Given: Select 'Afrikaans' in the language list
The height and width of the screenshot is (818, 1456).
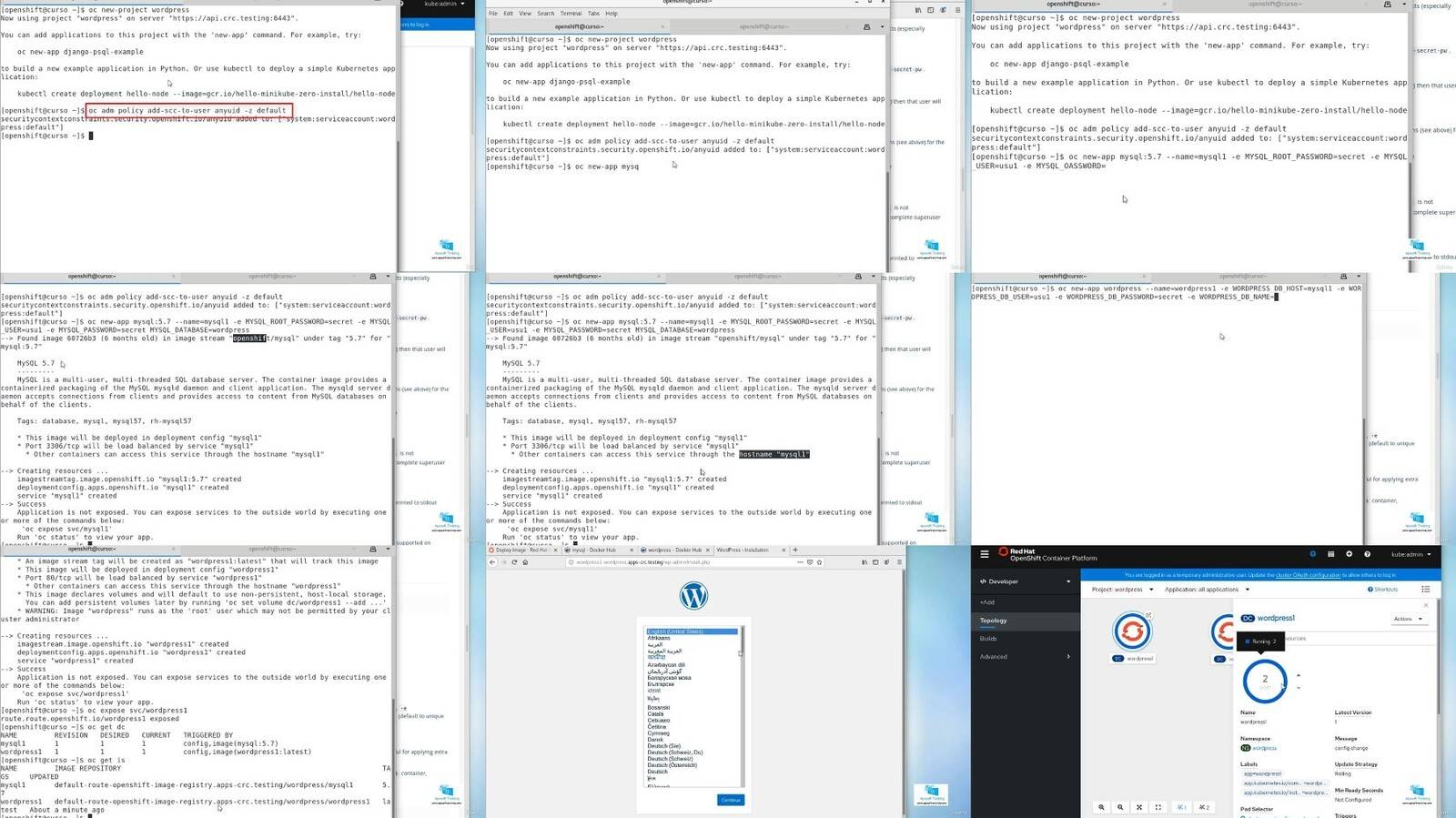Looking at the screenshot, I should click(x=659, y=638).
